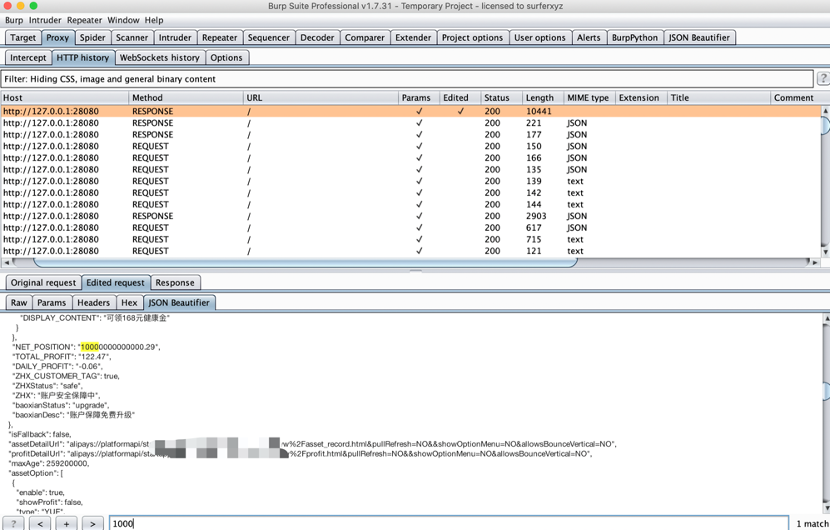Sort by the MIME type column header
830x530 pixels.
(589, 98)
